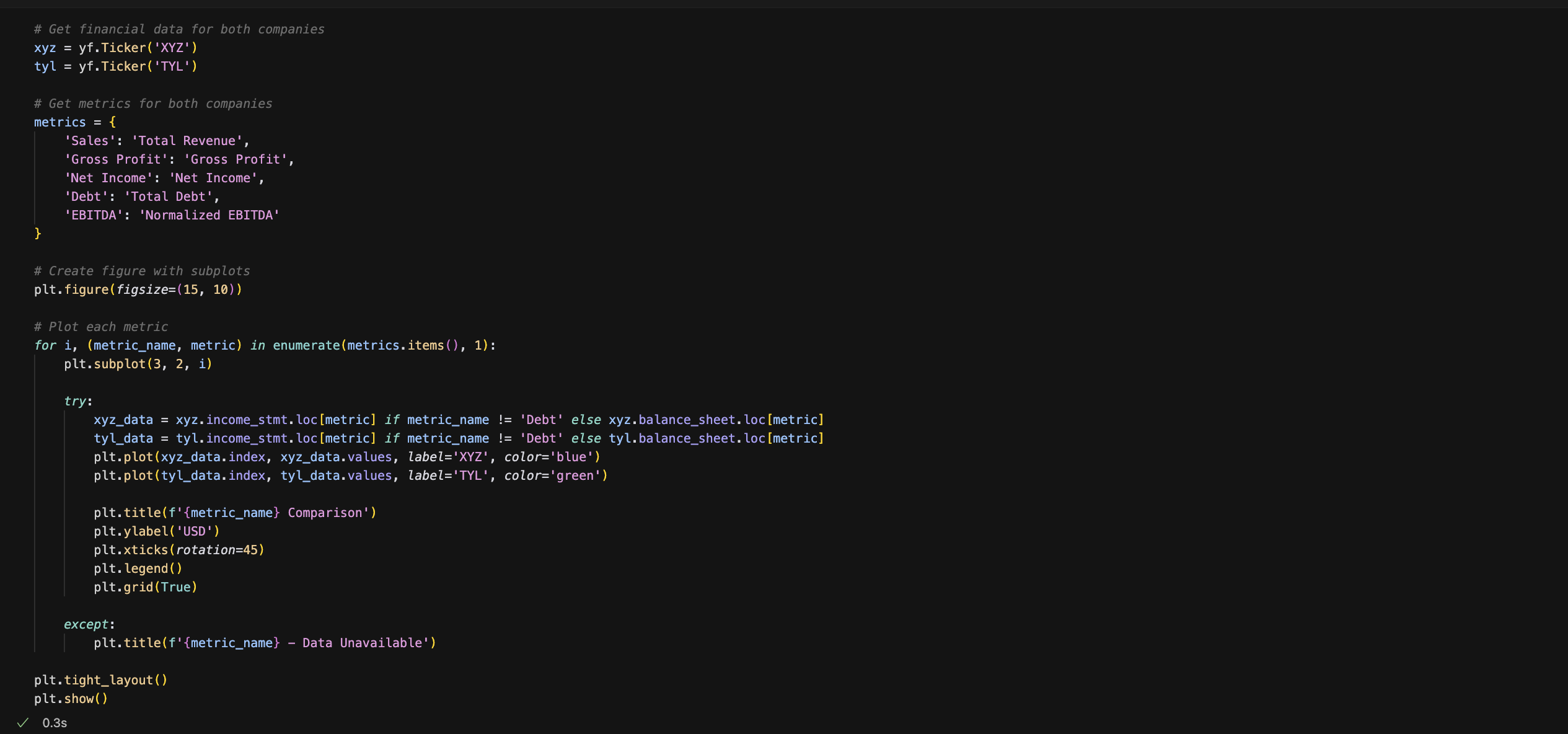
Task: Click the opening brace of metrics dict
Action: (x=112, y=122)
